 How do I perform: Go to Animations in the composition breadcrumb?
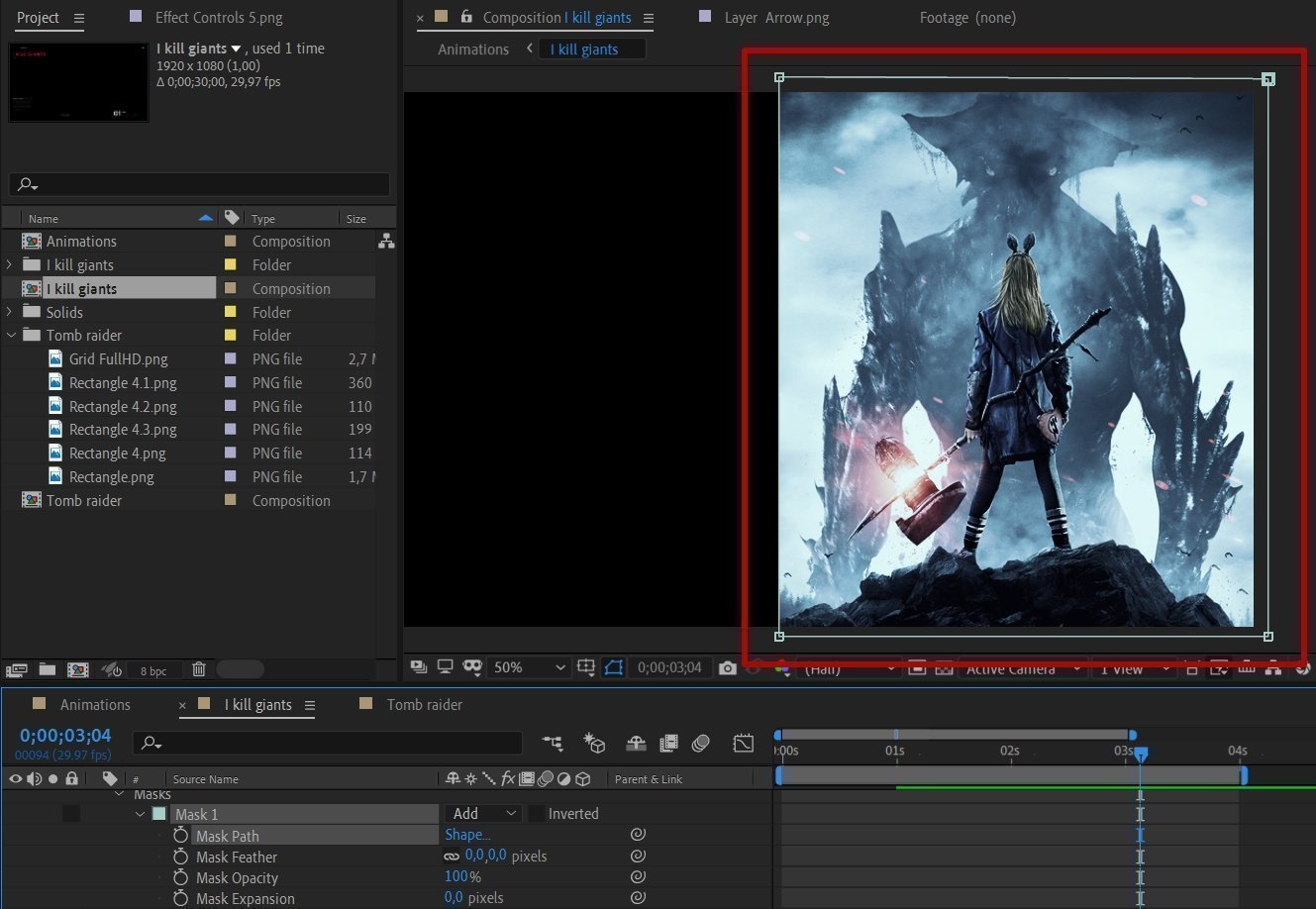[473, 49]
